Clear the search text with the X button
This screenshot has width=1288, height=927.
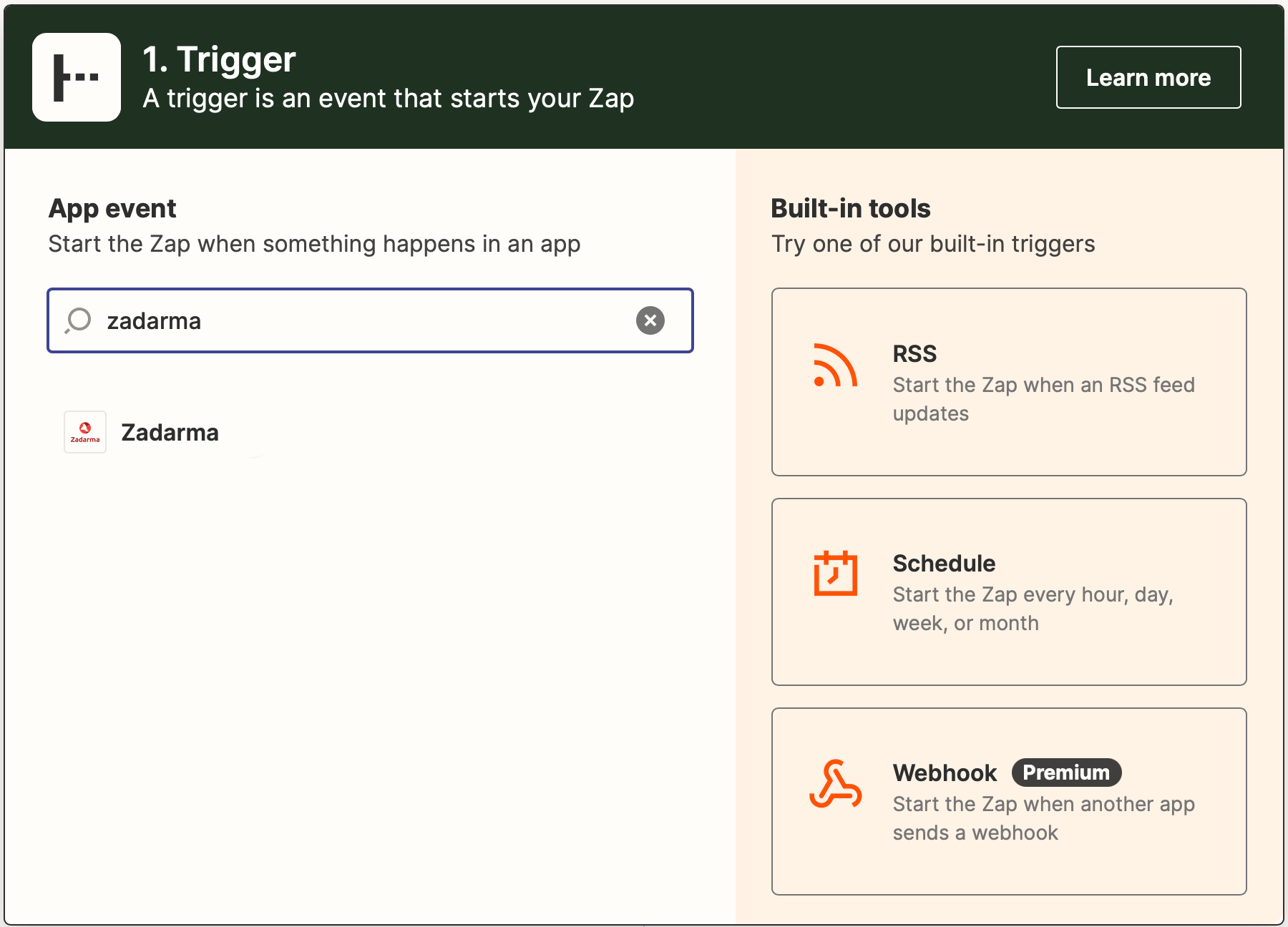650,320
